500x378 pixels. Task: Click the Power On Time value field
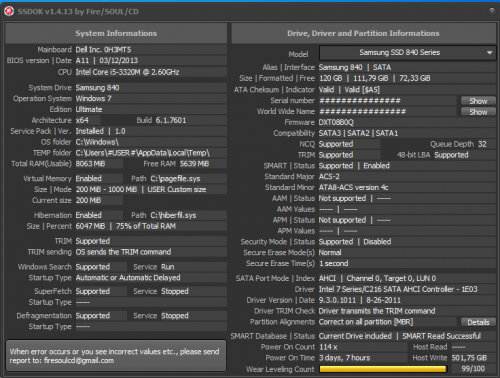362,358
